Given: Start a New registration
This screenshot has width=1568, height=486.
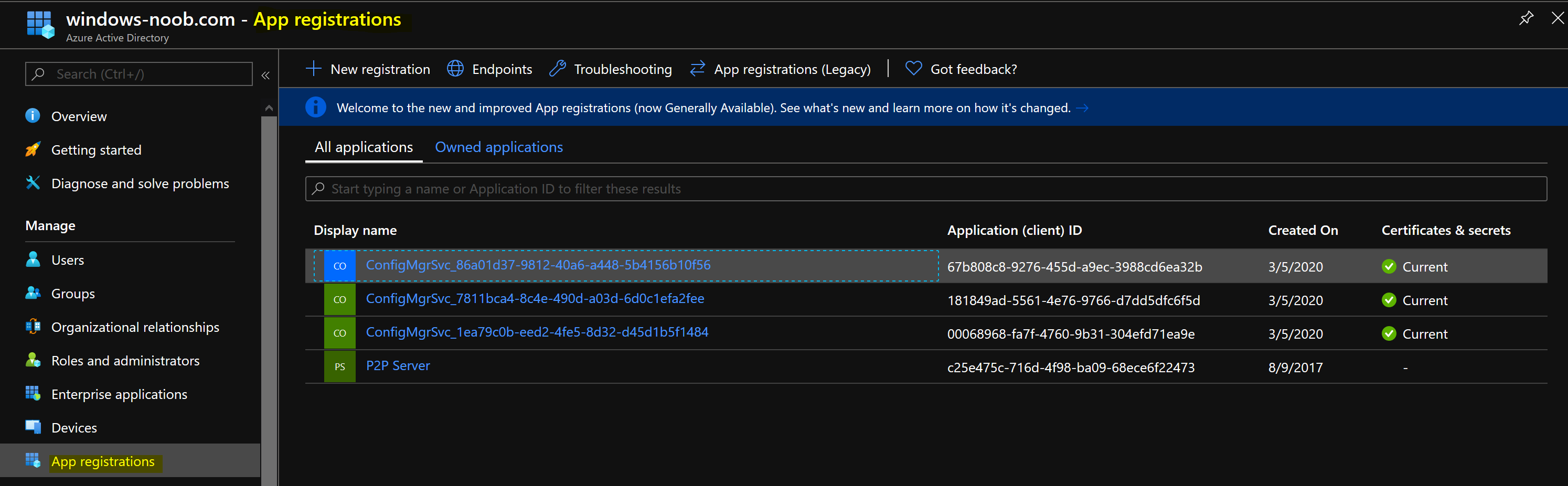Looking at the screenshot, I should [x=380, y=69].
